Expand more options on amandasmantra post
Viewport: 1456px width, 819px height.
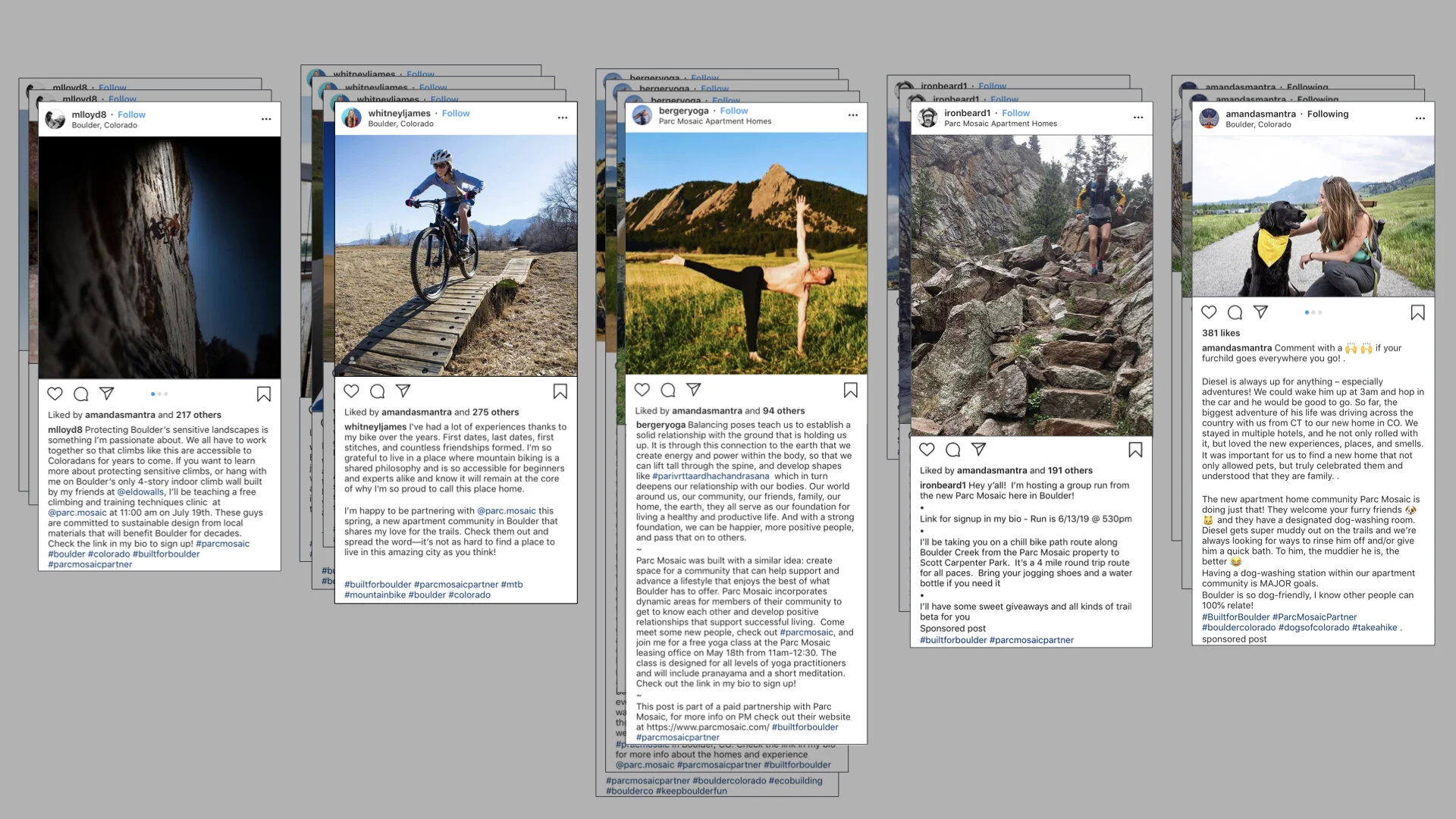pyautogui.click(x=1420, y=118)
